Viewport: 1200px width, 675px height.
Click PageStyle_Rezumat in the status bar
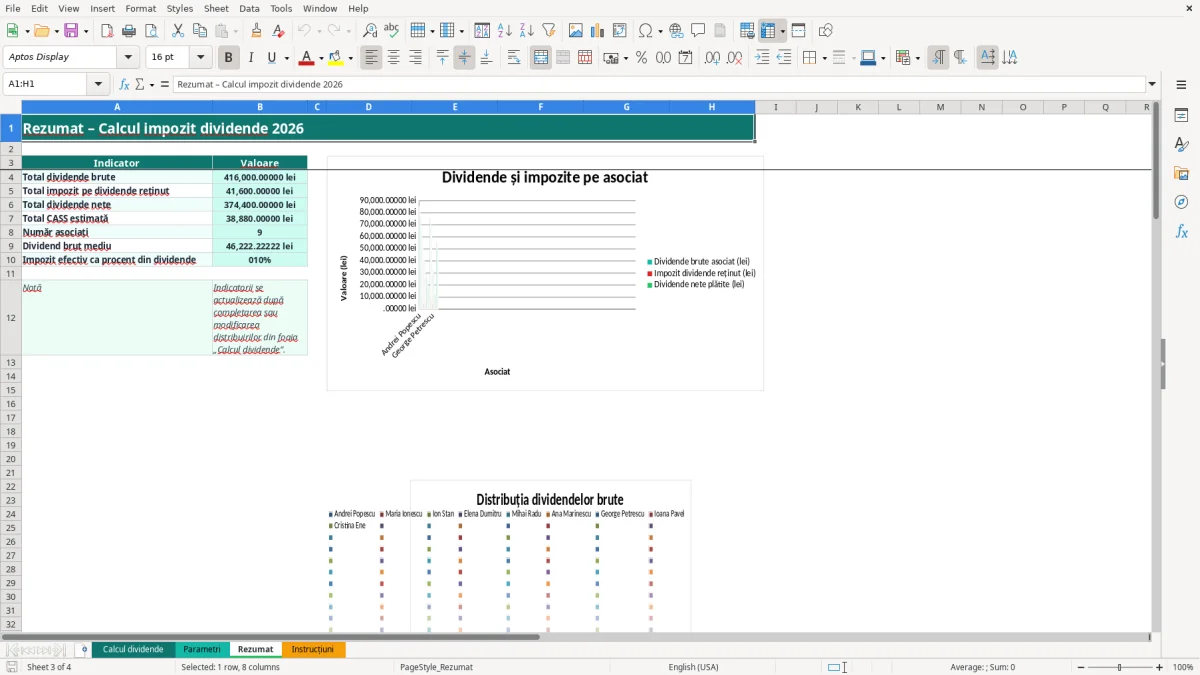(x=436, y=667)
